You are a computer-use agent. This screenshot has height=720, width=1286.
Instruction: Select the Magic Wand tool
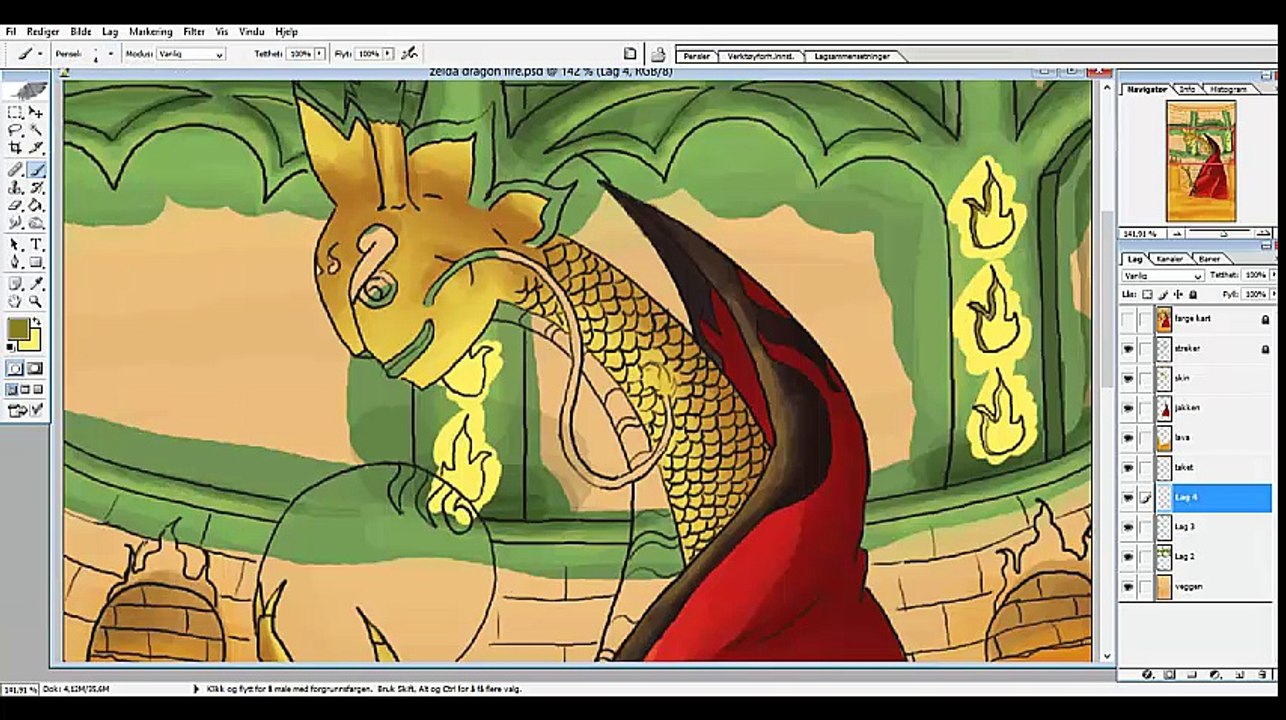pyautogui.click(x=36, y=130)
